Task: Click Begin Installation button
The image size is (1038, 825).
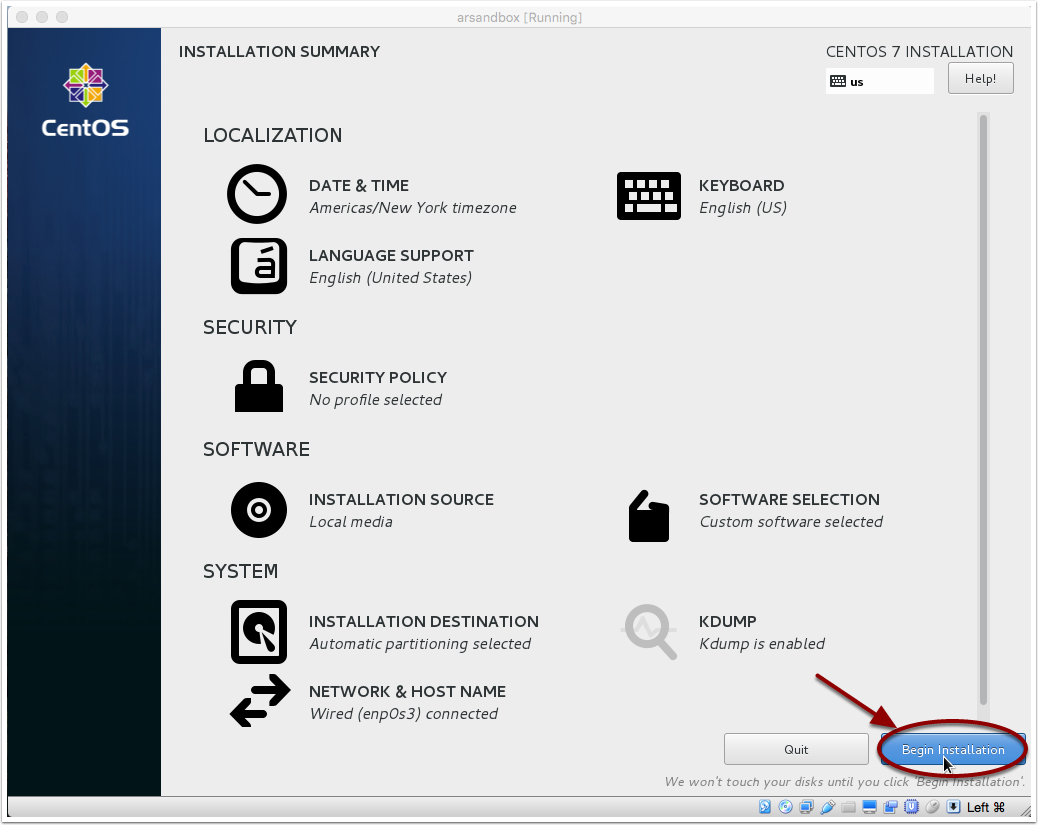Action: (x=953, y=750)
